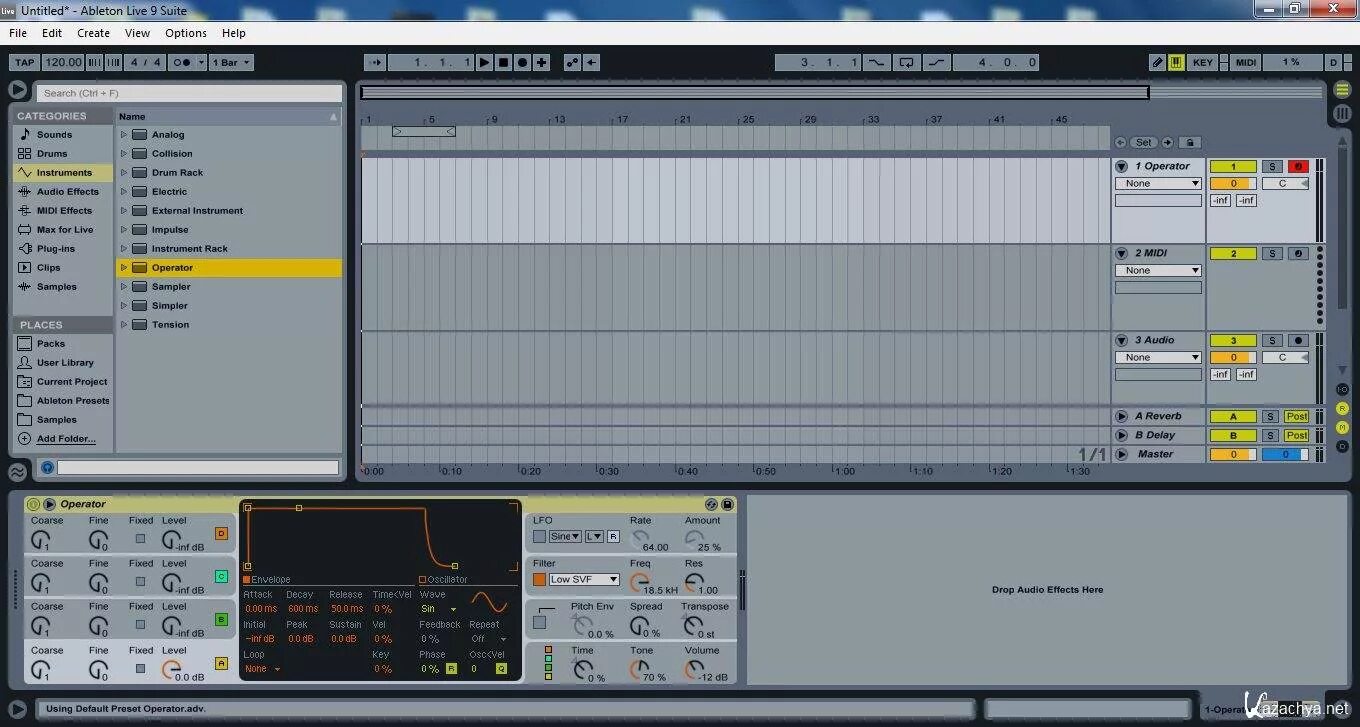Toggle Operator device activator
The width and height of the screenshot is (1360, 727).
pos(33,504)
